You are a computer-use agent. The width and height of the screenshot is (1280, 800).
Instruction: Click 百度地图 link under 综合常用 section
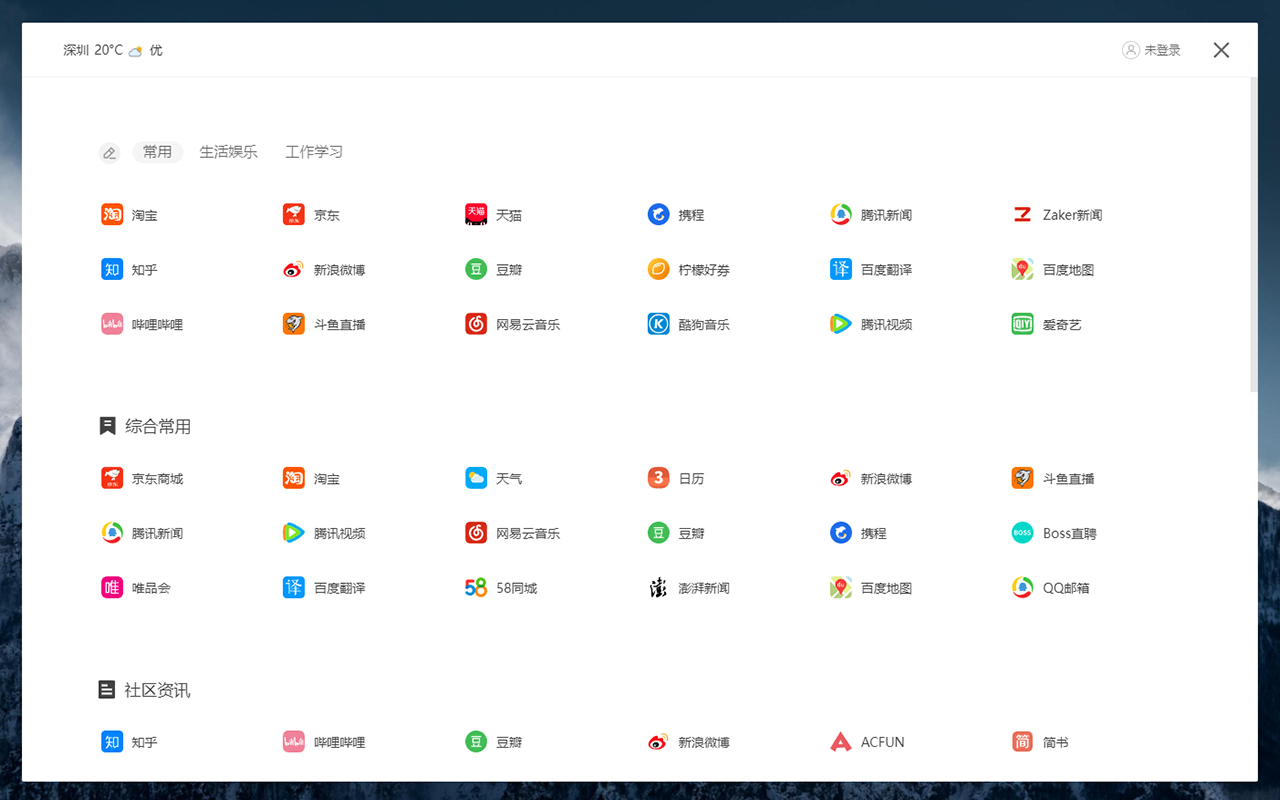[886, 588]
